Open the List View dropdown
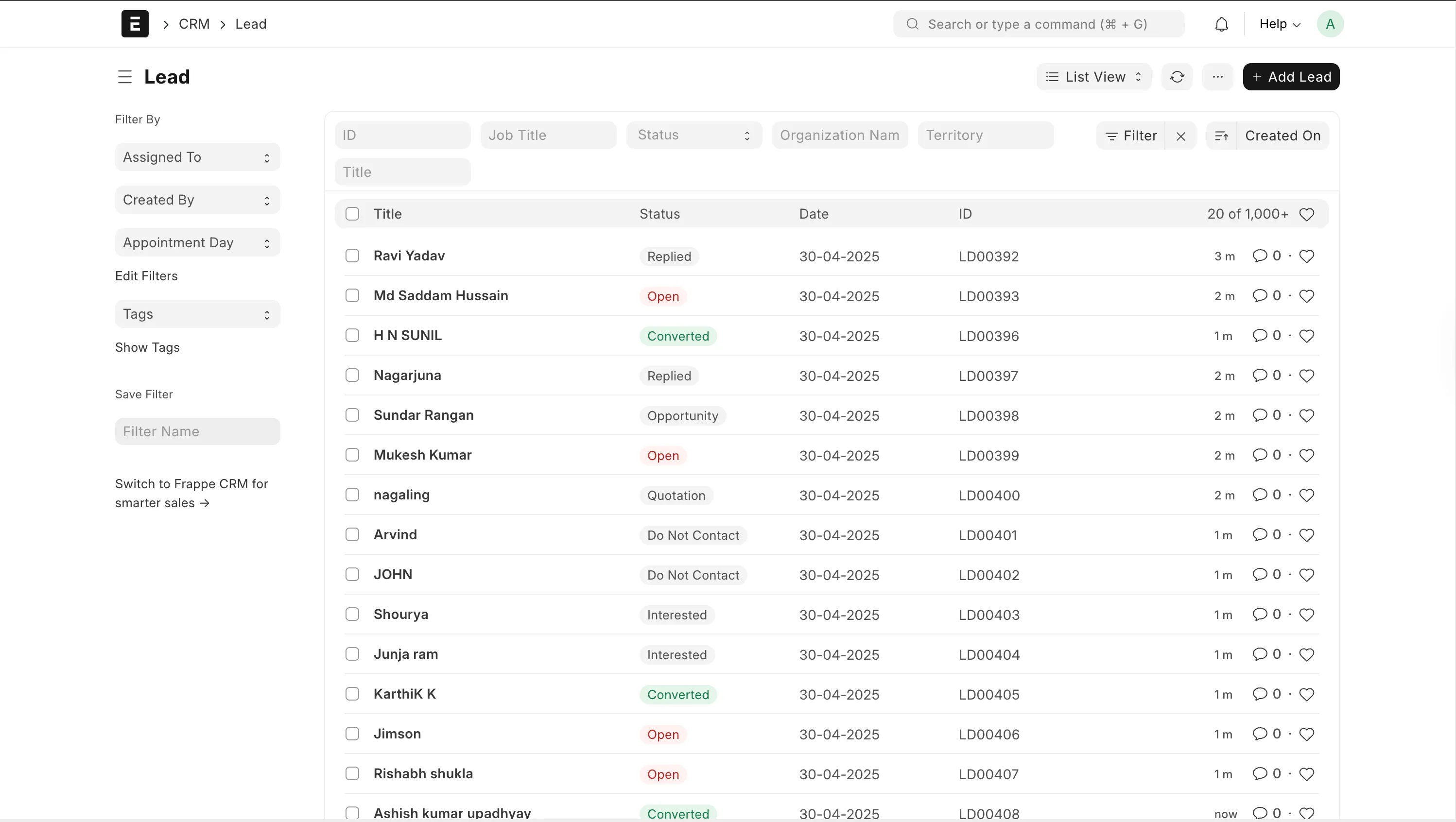The image size is (1456, 822). (1093, 77)
